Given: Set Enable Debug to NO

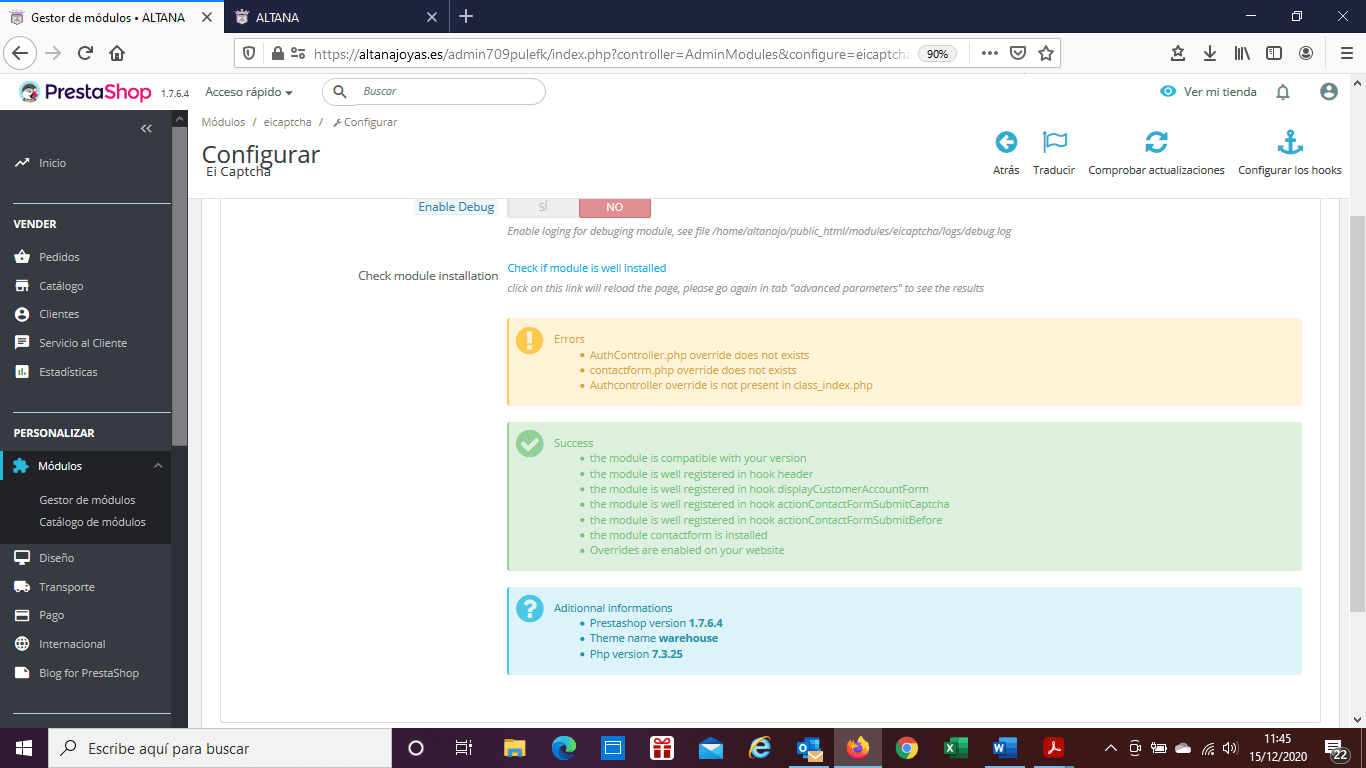Looking at the screenshot, I should tap(615, 207).
